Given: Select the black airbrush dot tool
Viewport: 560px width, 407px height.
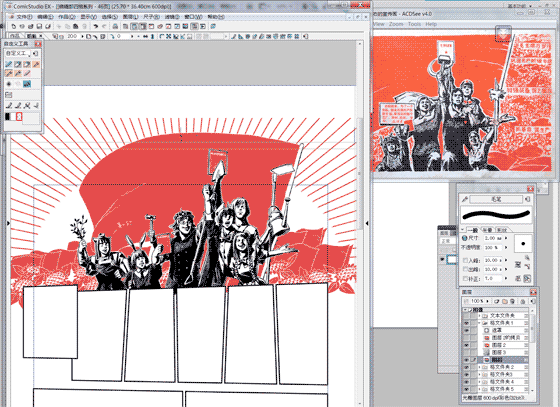Looking at the screenshot, I should click(x=9, y=84).
